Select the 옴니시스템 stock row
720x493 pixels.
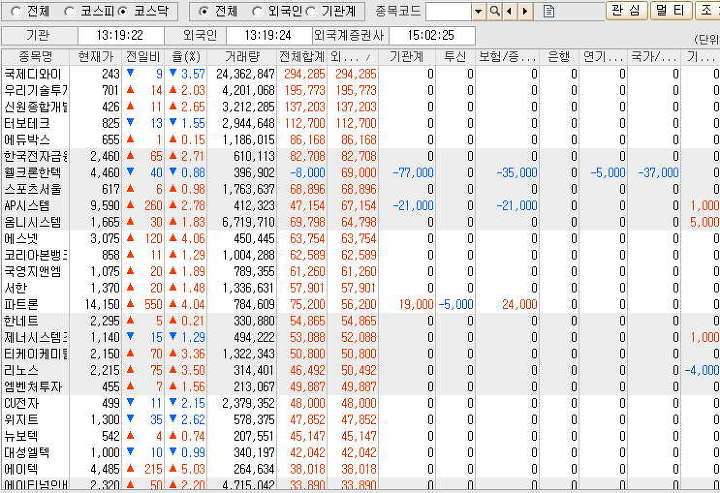tap(360, 222)
